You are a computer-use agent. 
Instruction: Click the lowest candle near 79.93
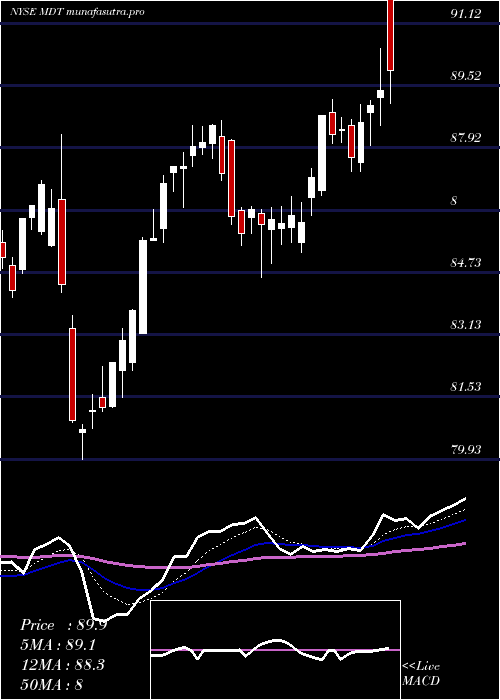(83, 441)
